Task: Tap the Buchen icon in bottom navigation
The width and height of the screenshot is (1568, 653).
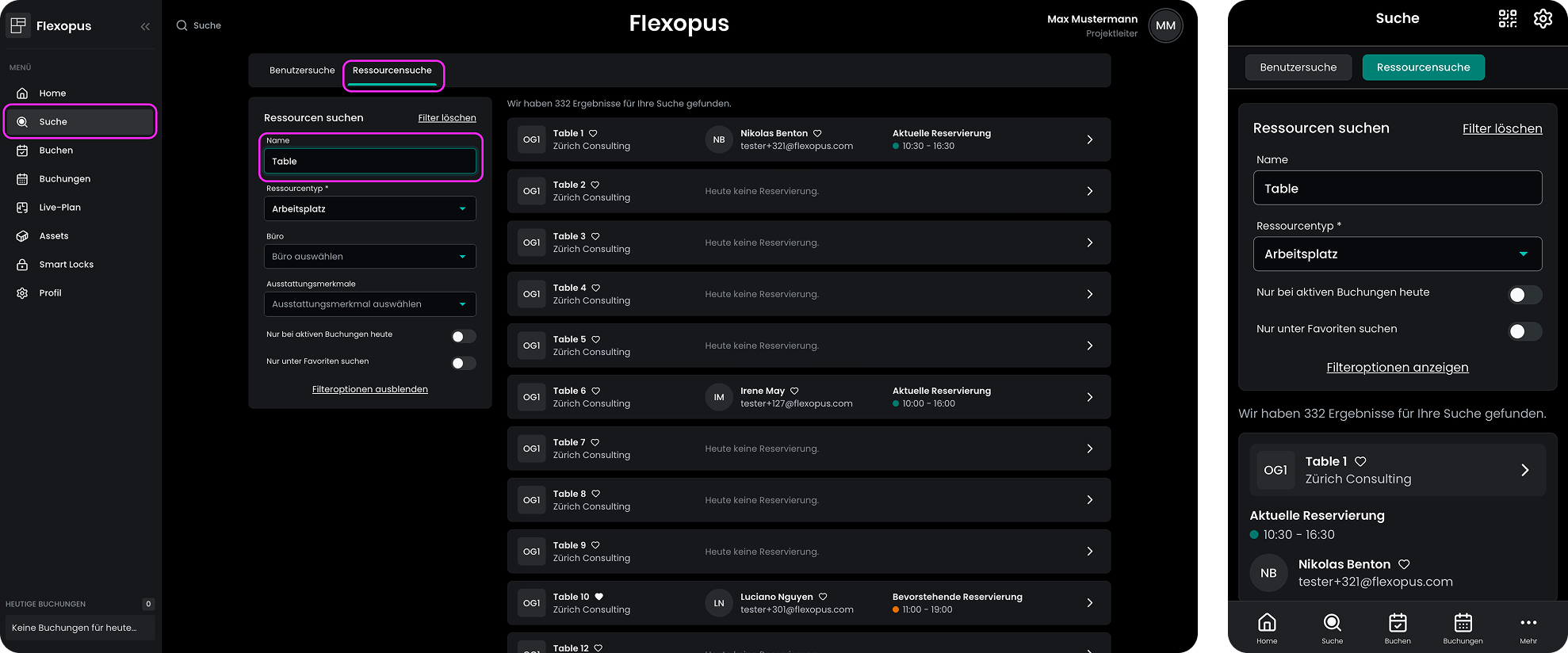Action: point(1398,628)
